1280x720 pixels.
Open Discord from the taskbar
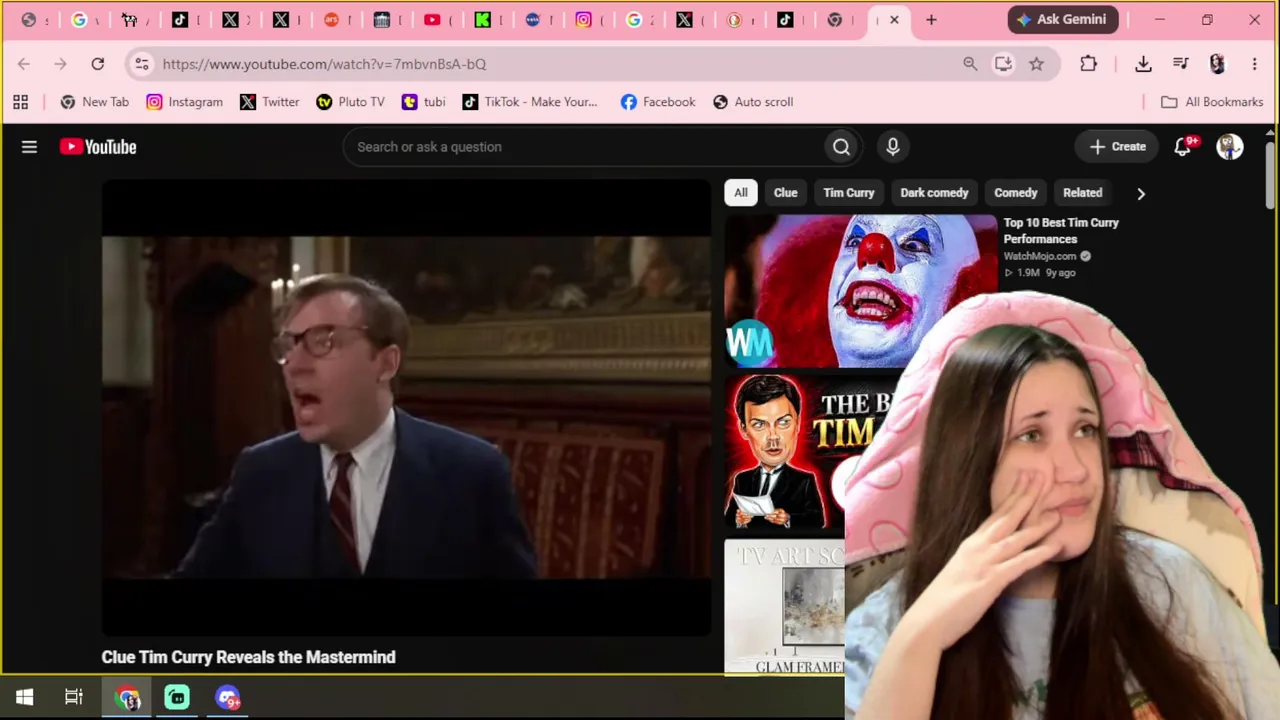point(228,698)
